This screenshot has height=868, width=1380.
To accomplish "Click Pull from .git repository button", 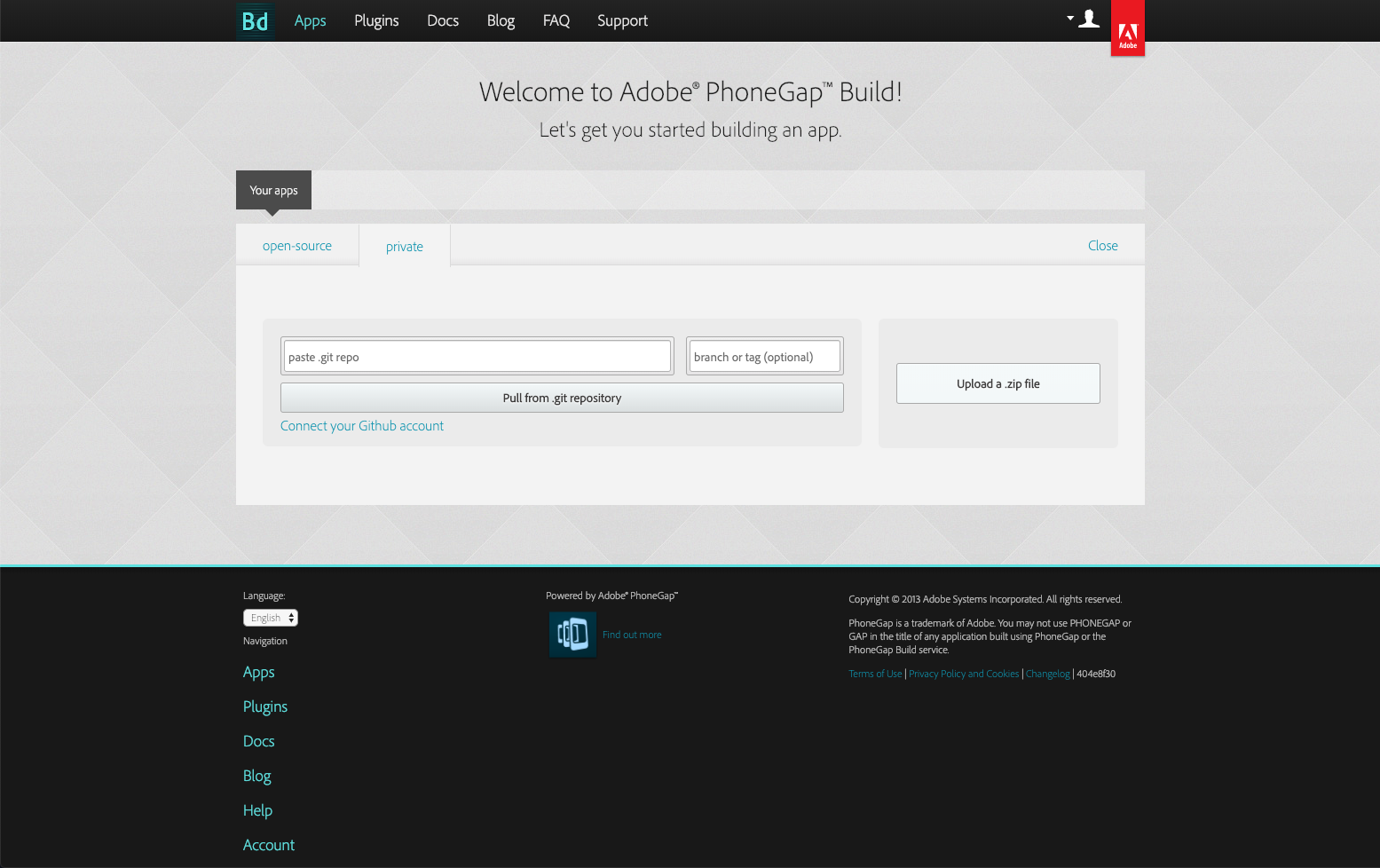I will 562,398.
